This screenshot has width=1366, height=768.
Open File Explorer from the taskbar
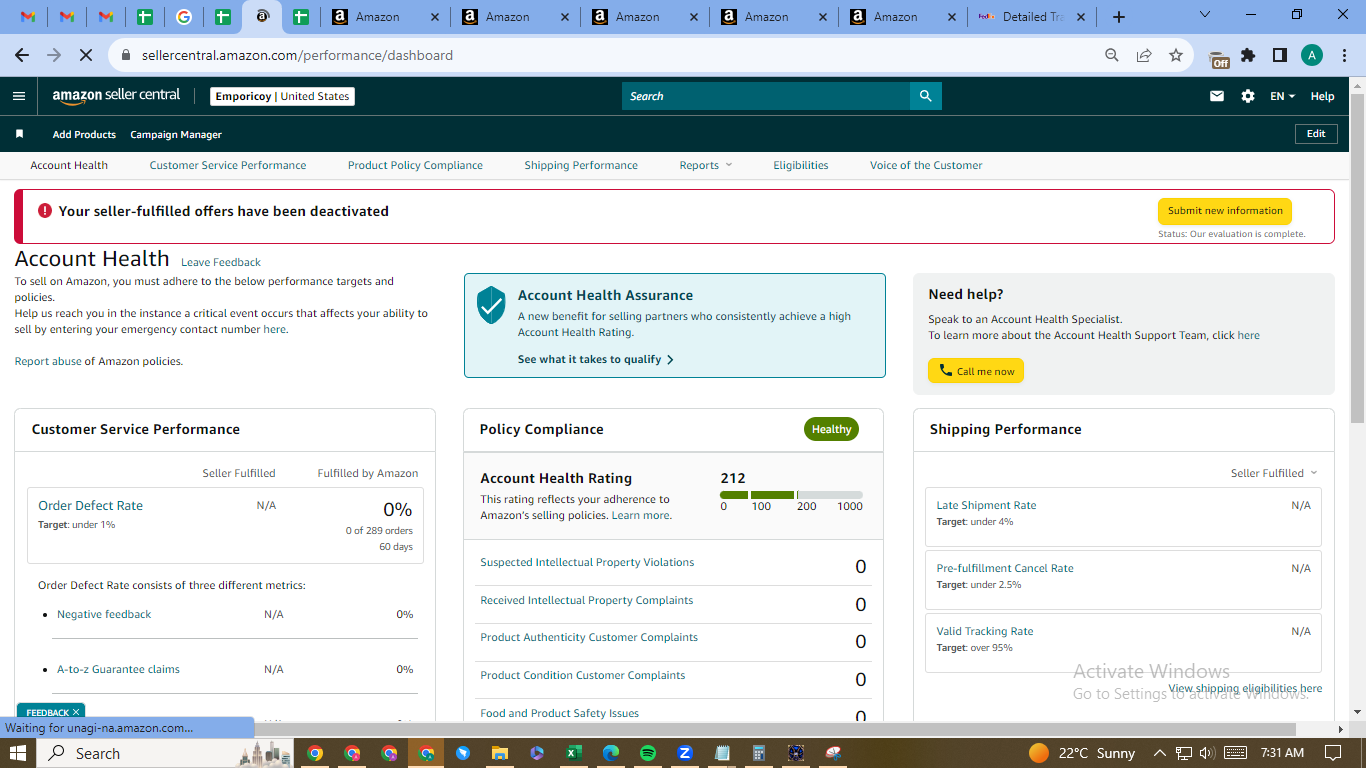click(x=500, y=753)
